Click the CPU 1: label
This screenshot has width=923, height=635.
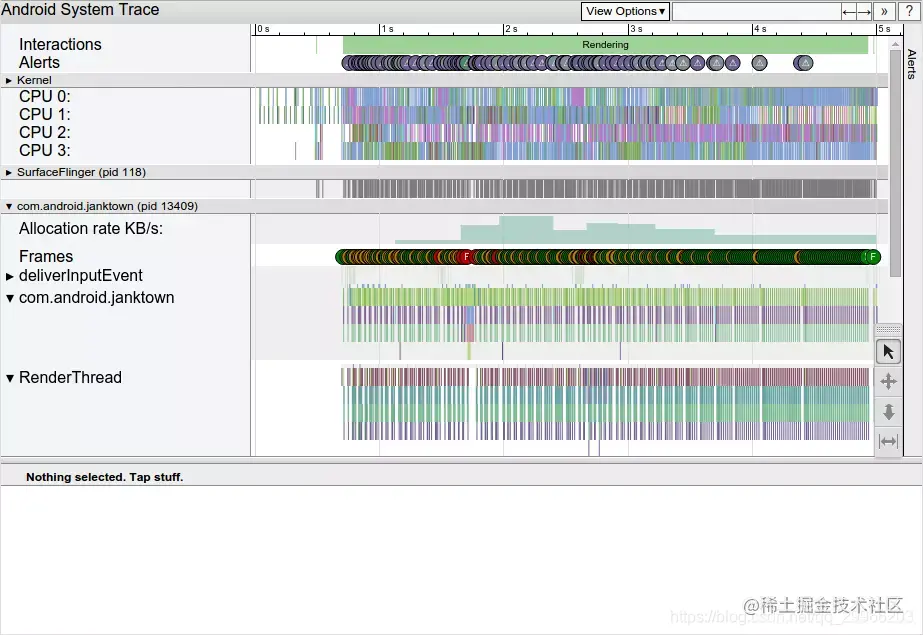[45, 114]
